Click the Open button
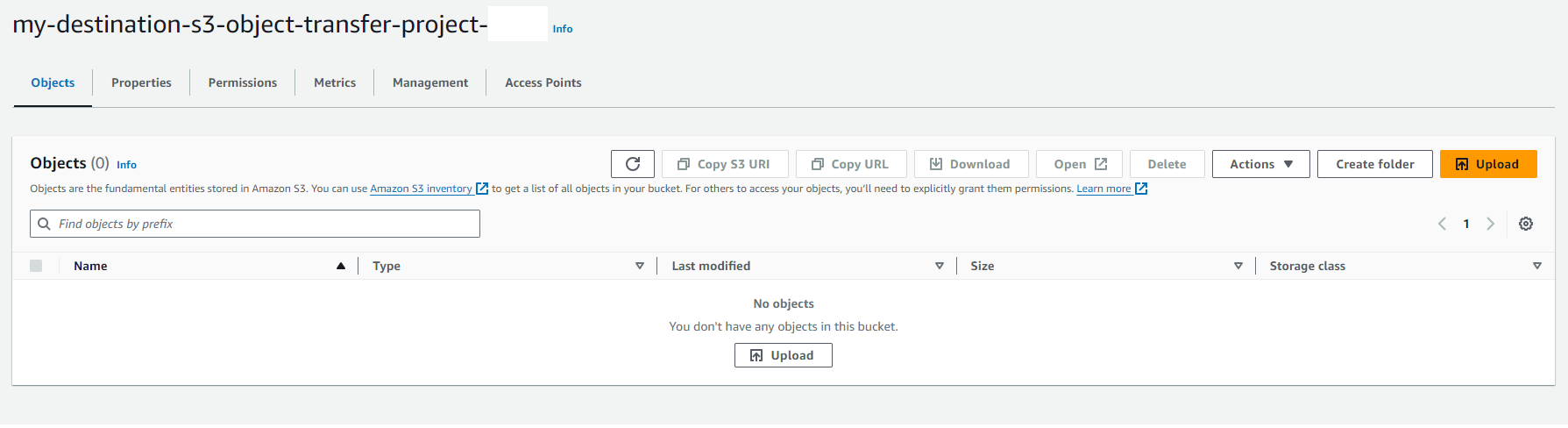This screenshot has height=428, width=1568. (x=1079, y=164)
